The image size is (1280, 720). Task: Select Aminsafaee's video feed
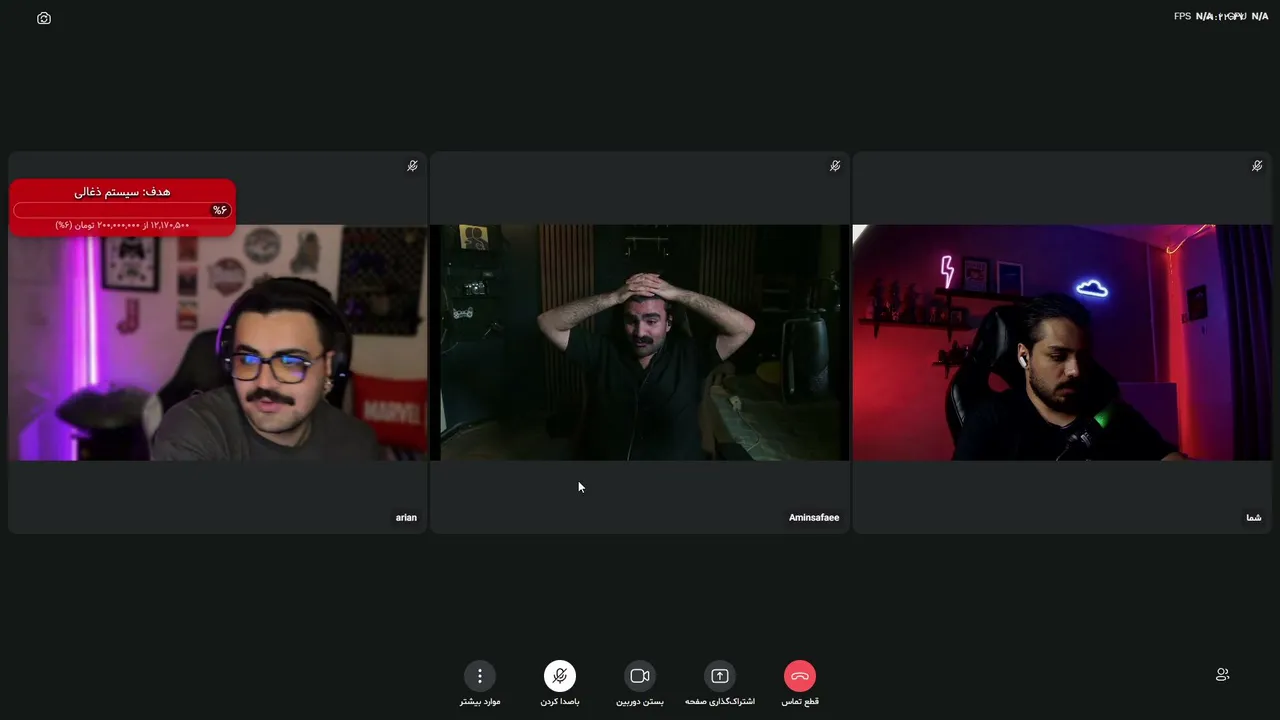[640, 342]
